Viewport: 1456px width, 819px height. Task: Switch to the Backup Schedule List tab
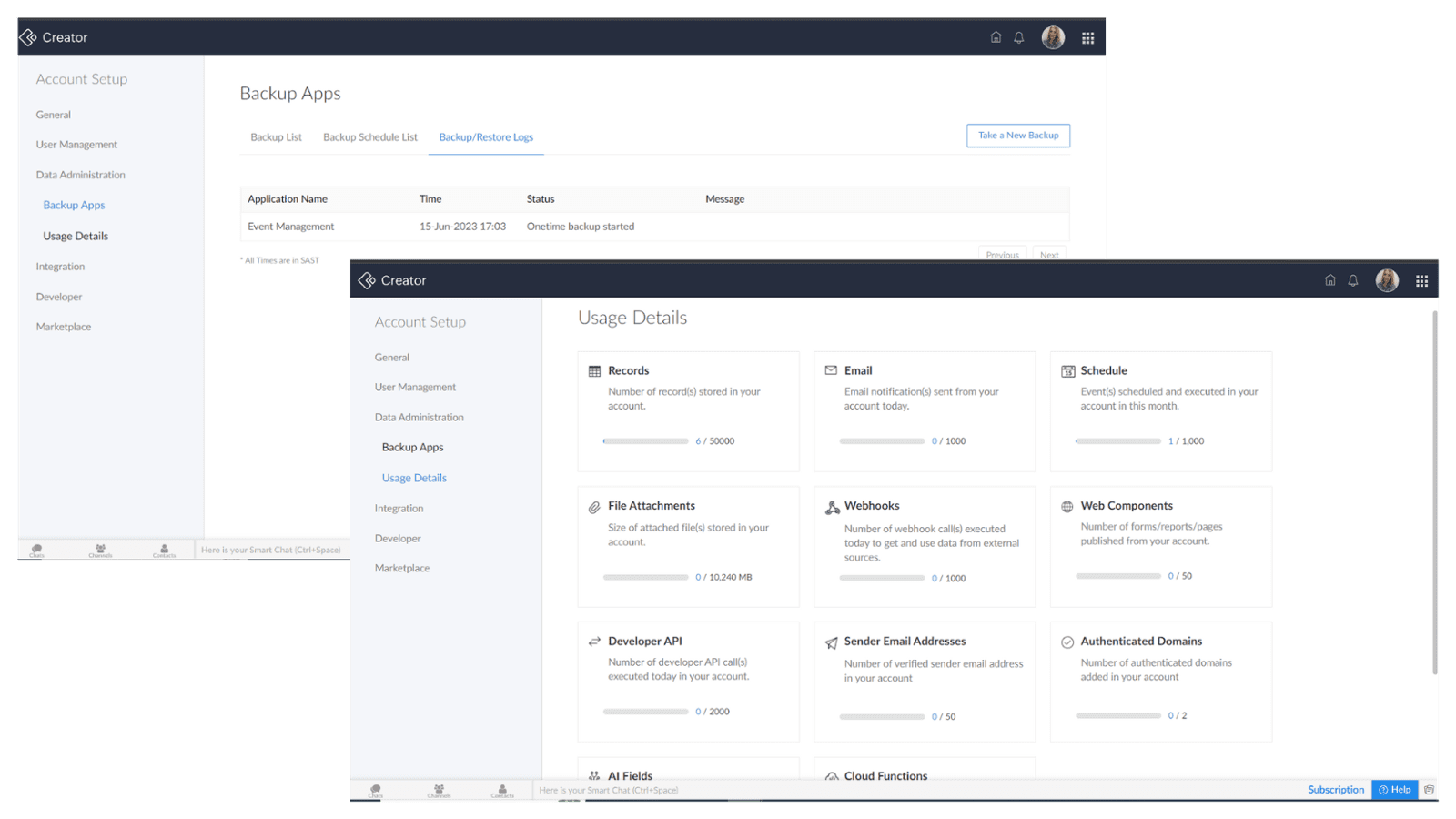370,137
